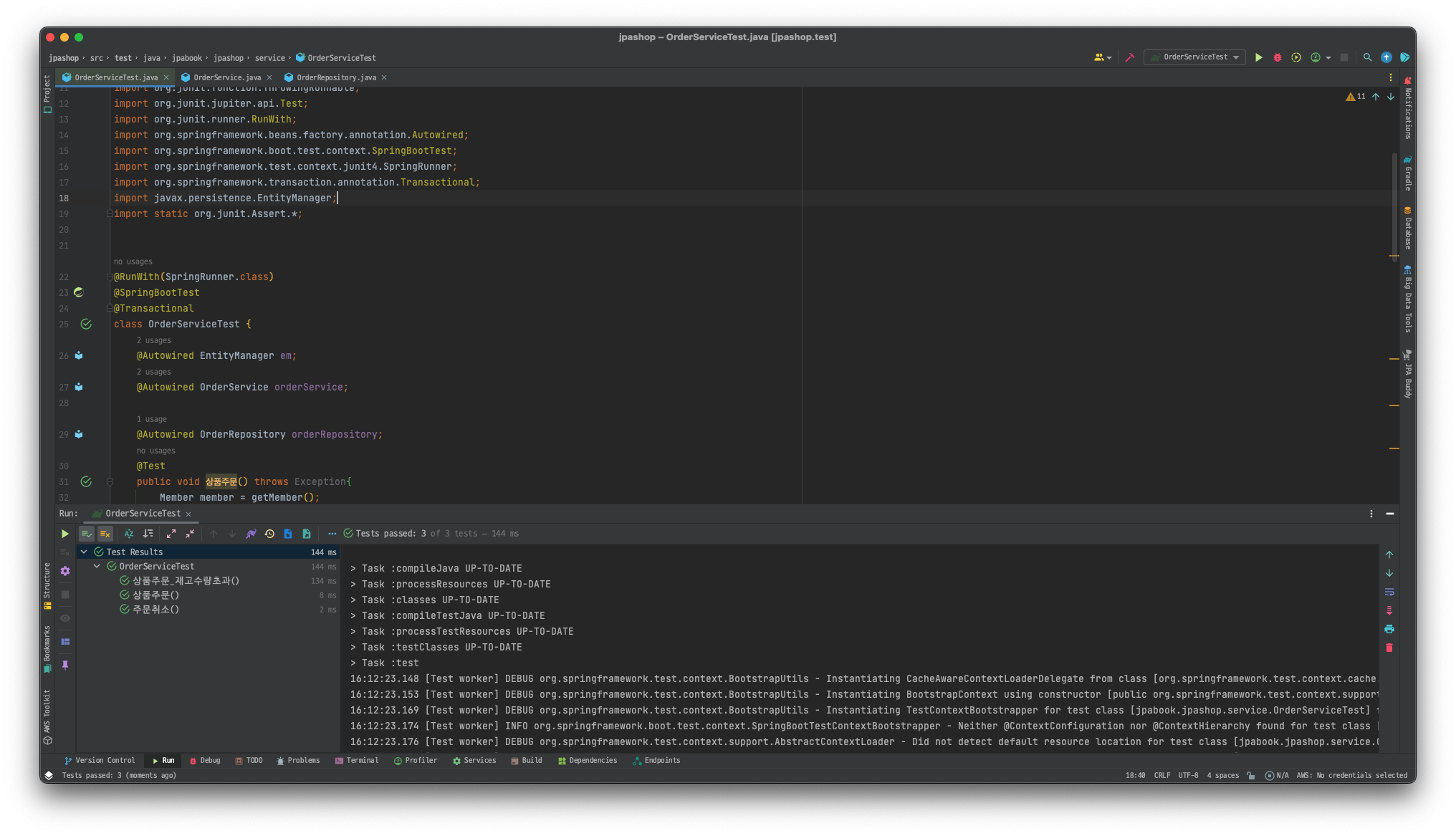
Task: Open the Project tool window
Action: pos(47,94)
